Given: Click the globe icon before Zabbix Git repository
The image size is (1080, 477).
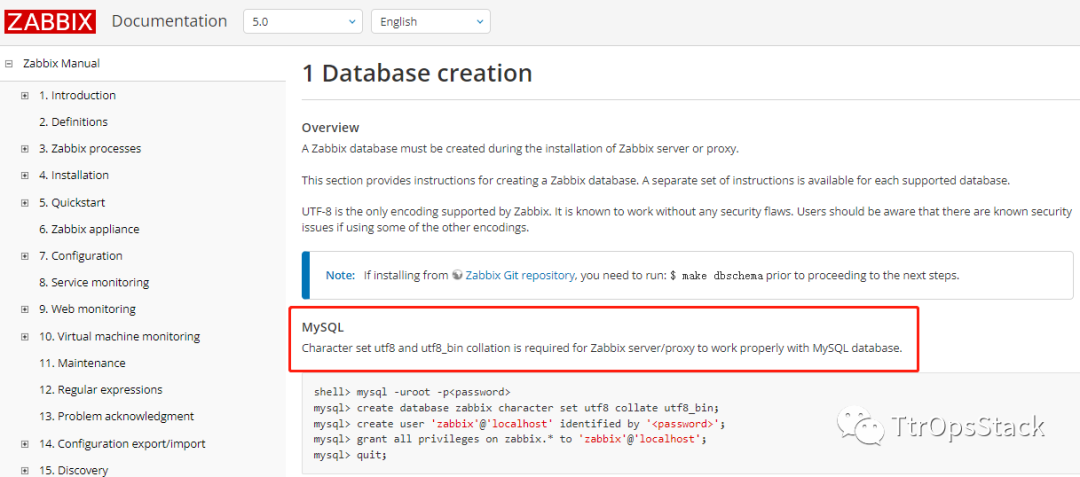Looking at the screenshot, I should [457, 275].
